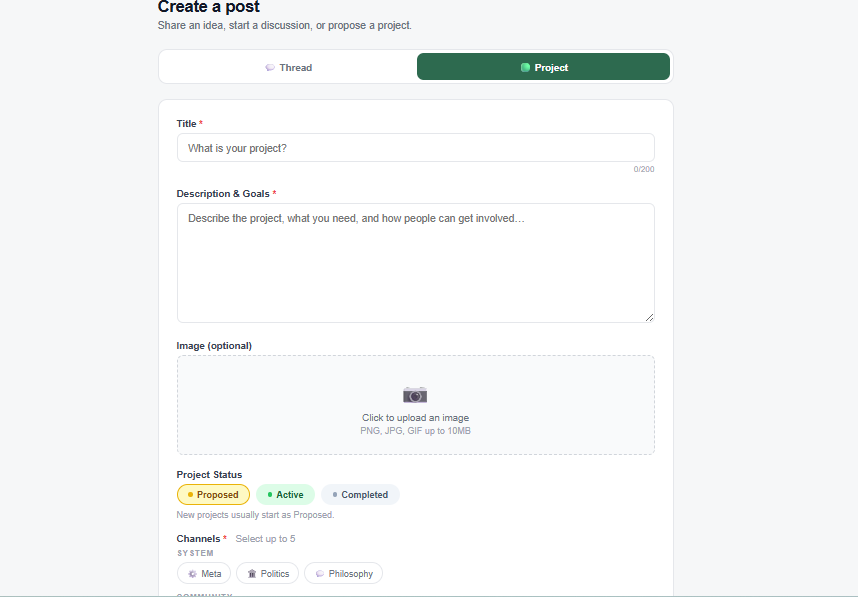Screen dimensions: 858x597
Task: Switch to the Thread tab
Action: click(x=288, y=67)
